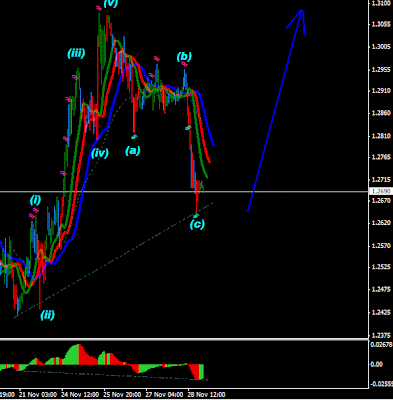Click the 1.2525 price axis value
The height and width of the screenshot is (400, 393).
coord(381,267)
